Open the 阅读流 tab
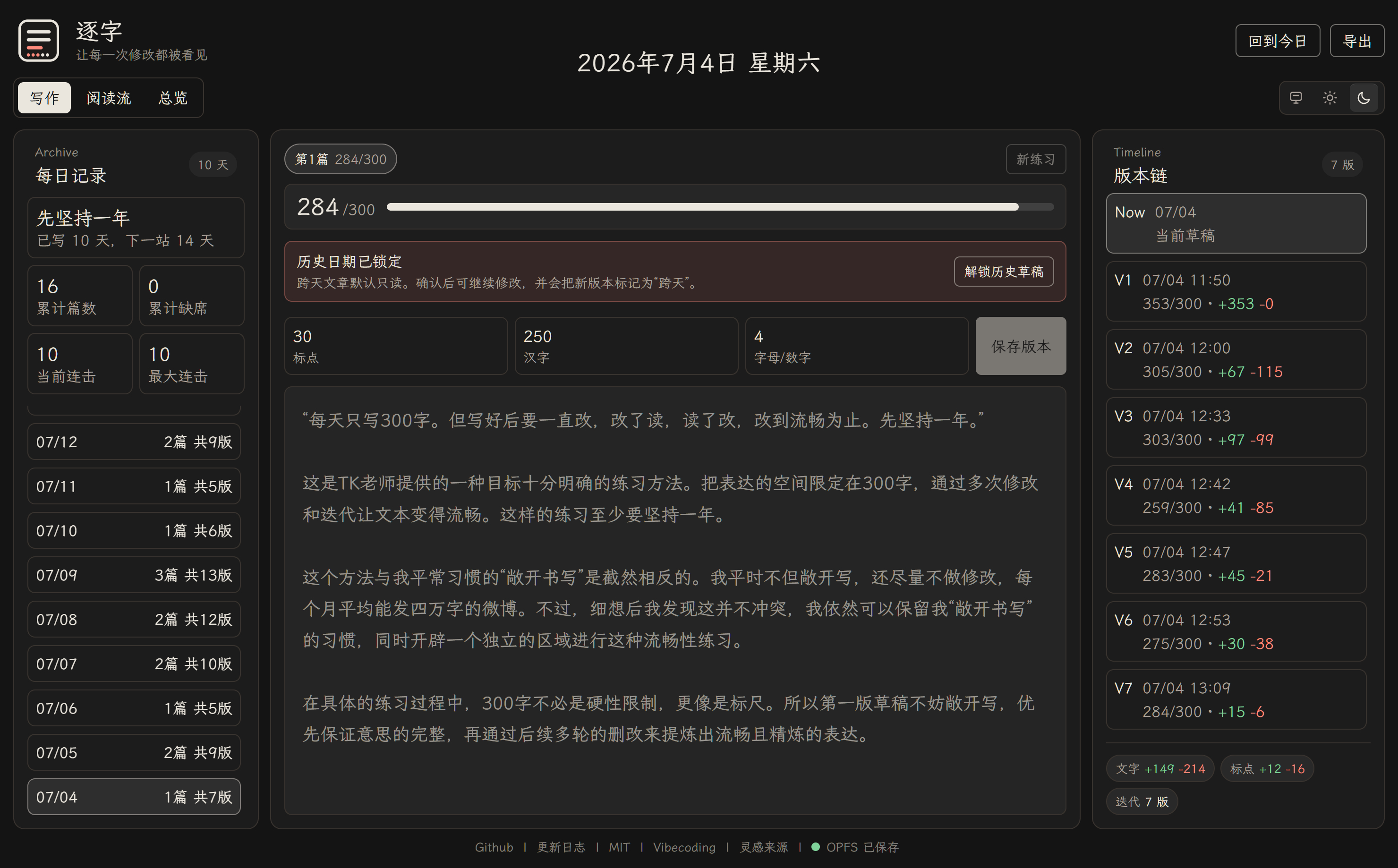 (109, 98)
